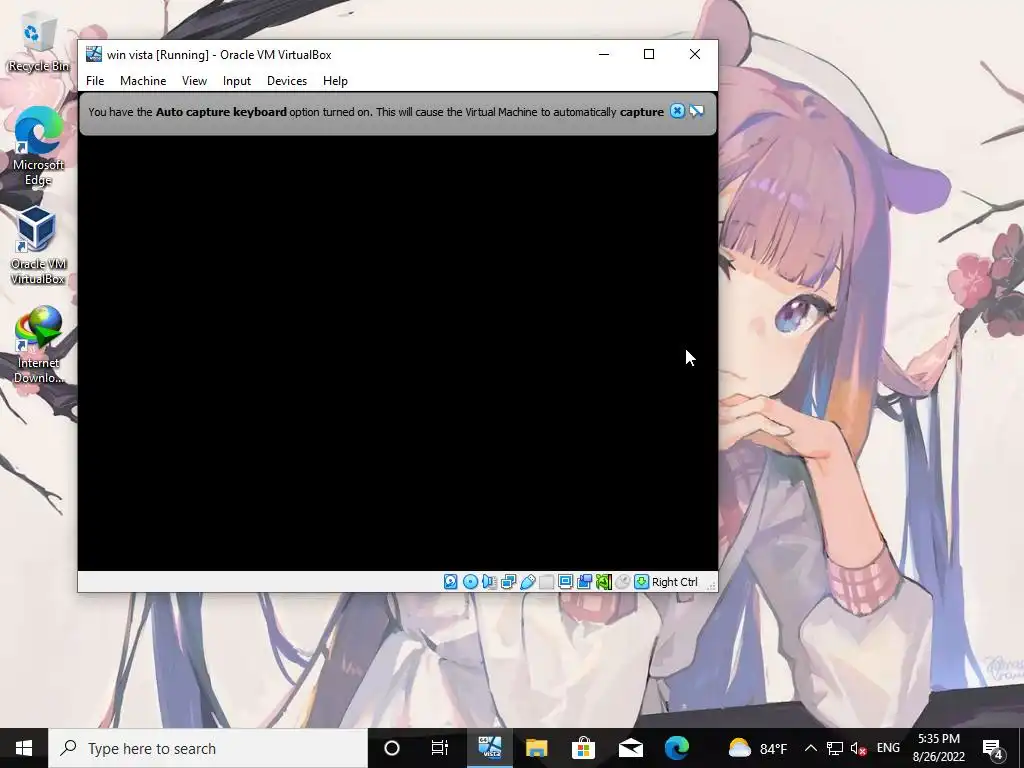Click the ENG language indicator
This screenshot has height=768, width=1024.
coord(888,748)
